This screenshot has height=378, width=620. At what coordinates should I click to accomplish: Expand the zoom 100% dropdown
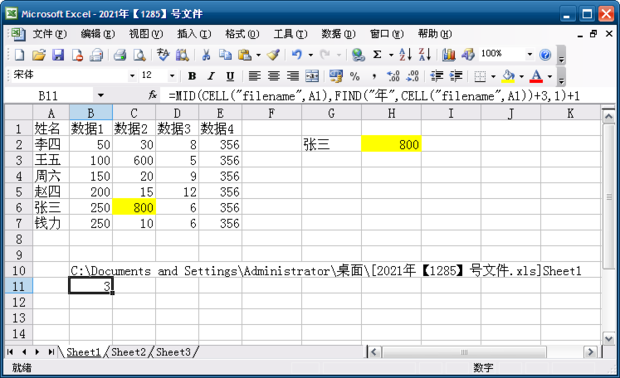pos(529,54)
